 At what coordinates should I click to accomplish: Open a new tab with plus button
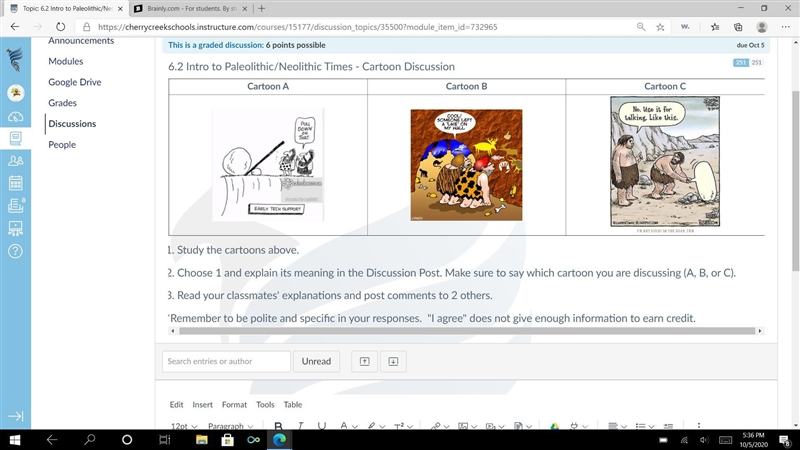pyautogui.click(x=262, y=8)
